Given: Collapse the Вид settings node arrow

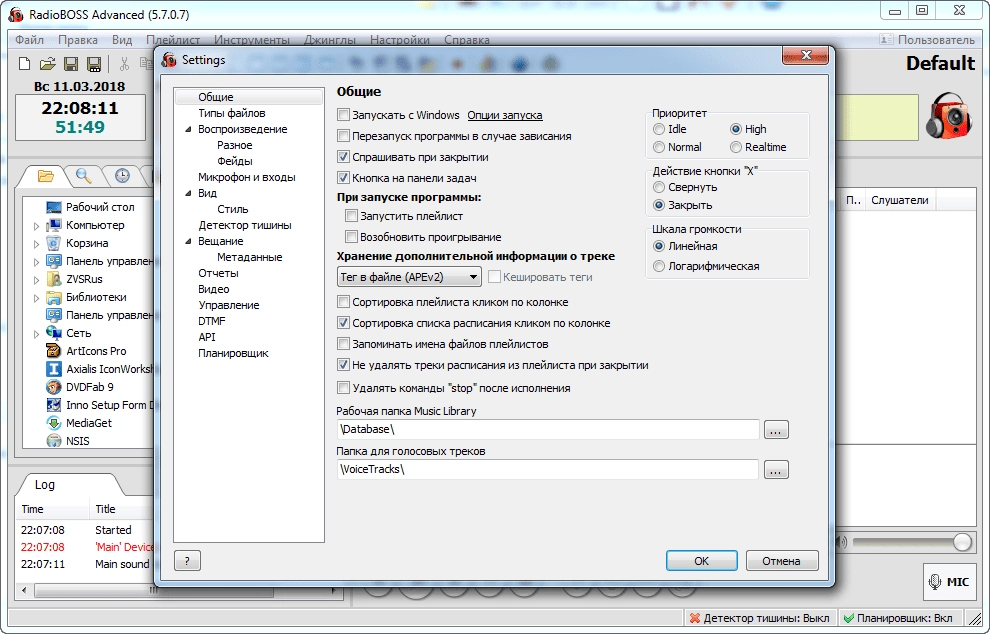Looking at the screenshot, I should (188, 193).
